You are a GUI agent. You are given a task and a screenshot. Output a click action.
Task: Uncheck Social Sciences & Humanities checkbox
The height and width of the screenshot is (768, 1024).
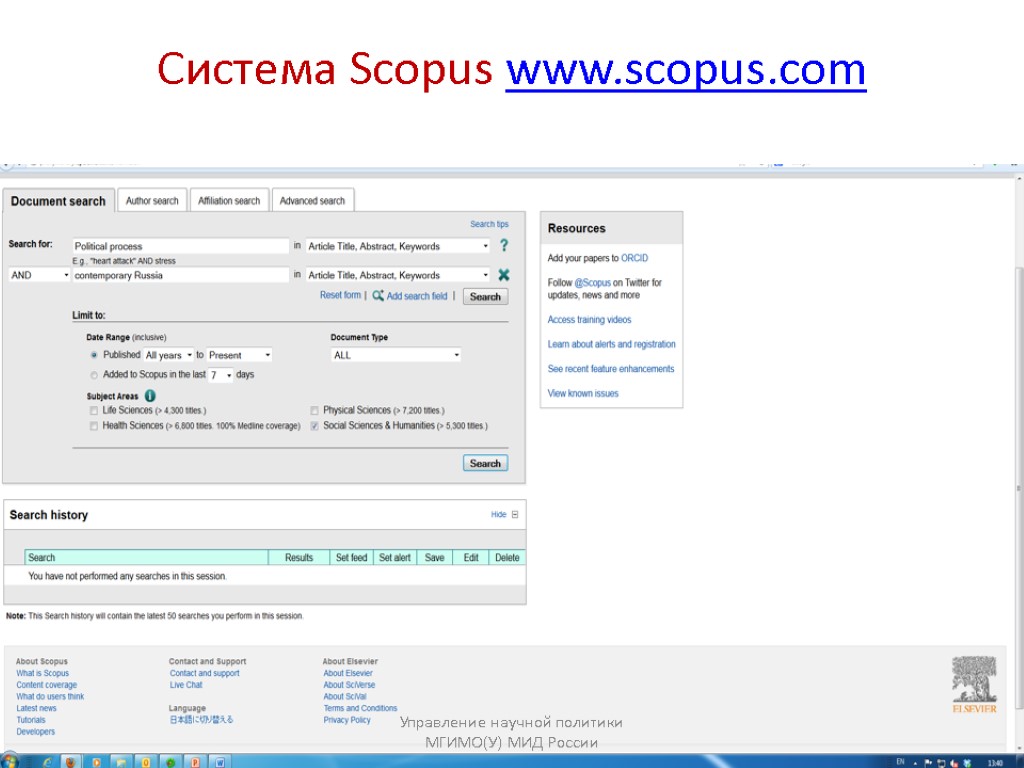point(314,426)
